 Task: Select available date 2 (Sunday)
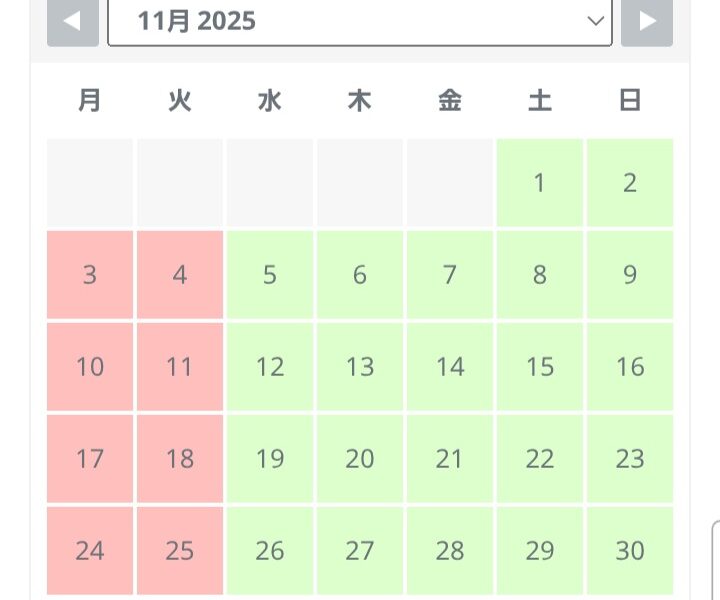pos(630,183)
